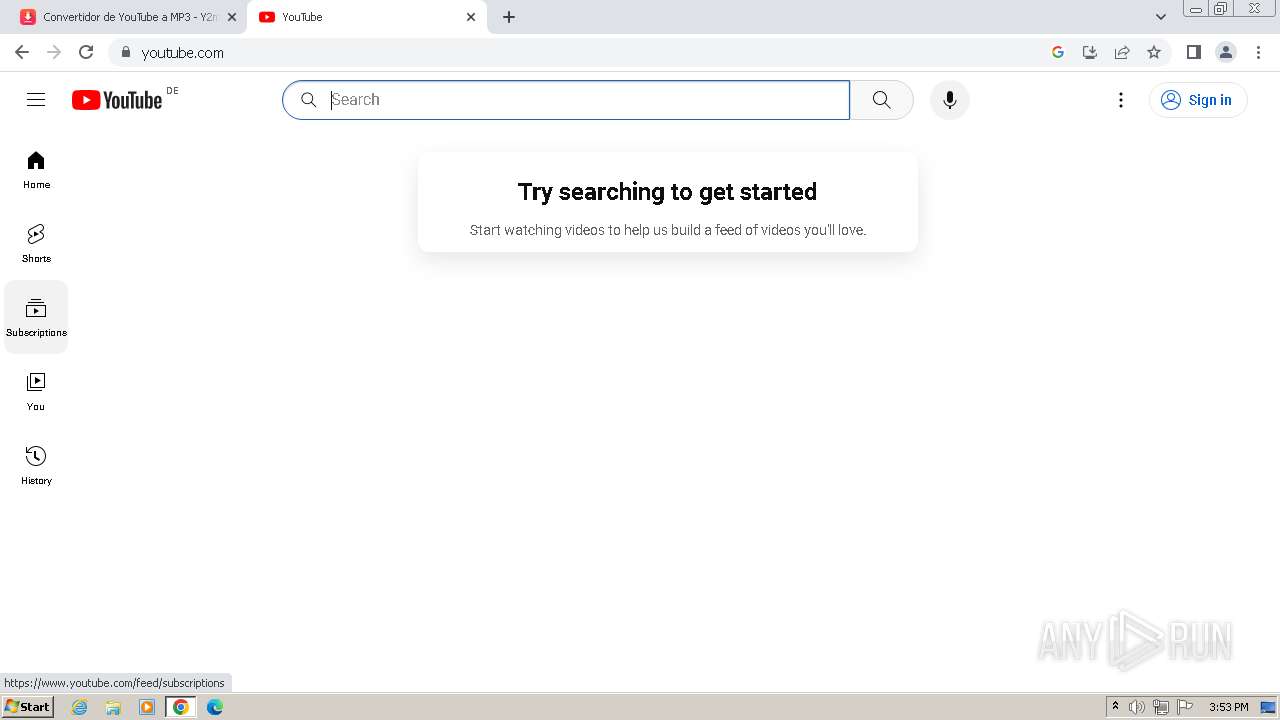Open network tray icon
The image size is (1280, 720).
(x=1161, y=707)
